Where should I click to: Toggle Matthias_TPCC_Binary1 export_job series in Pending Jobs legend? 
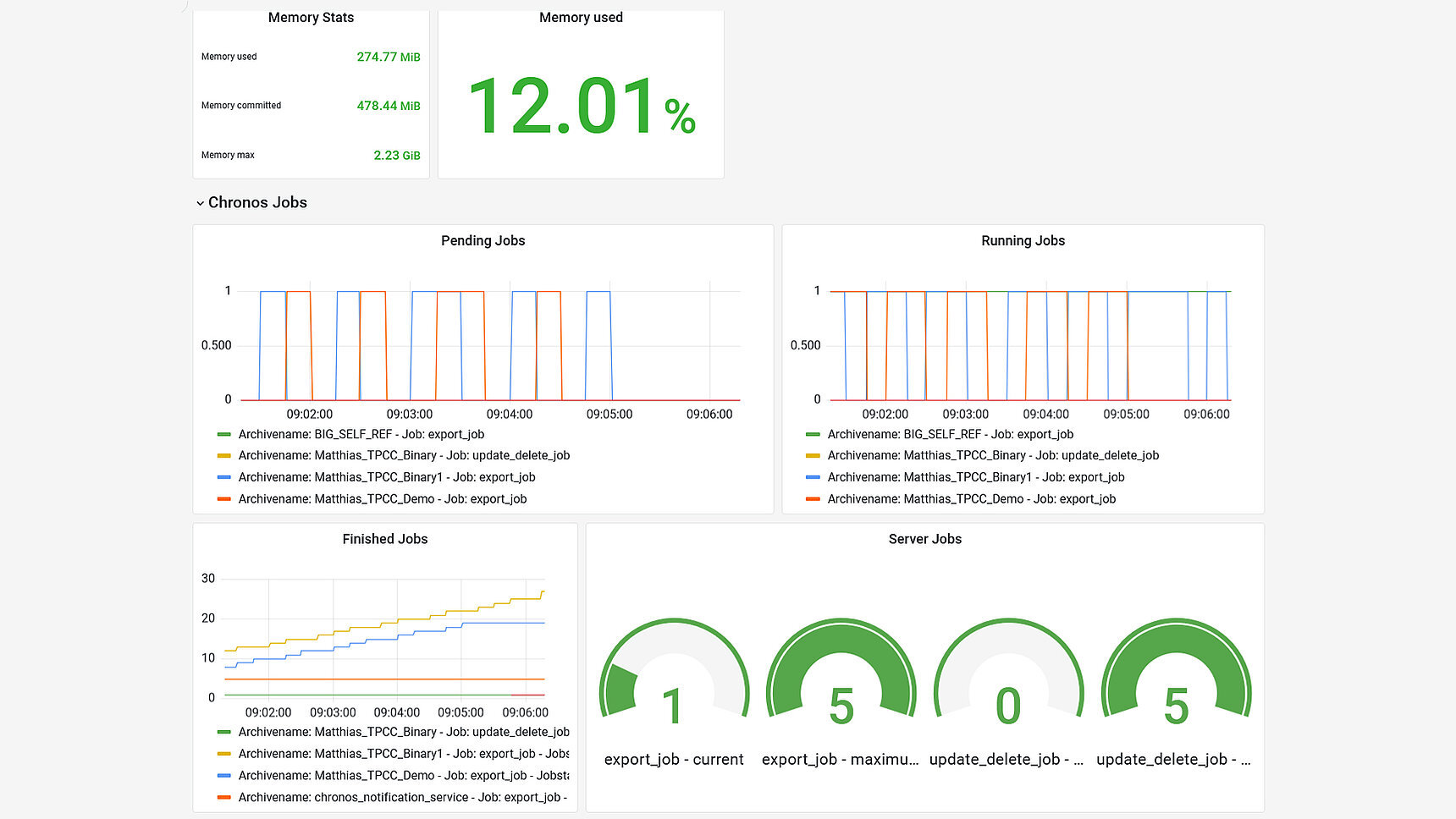386,478
